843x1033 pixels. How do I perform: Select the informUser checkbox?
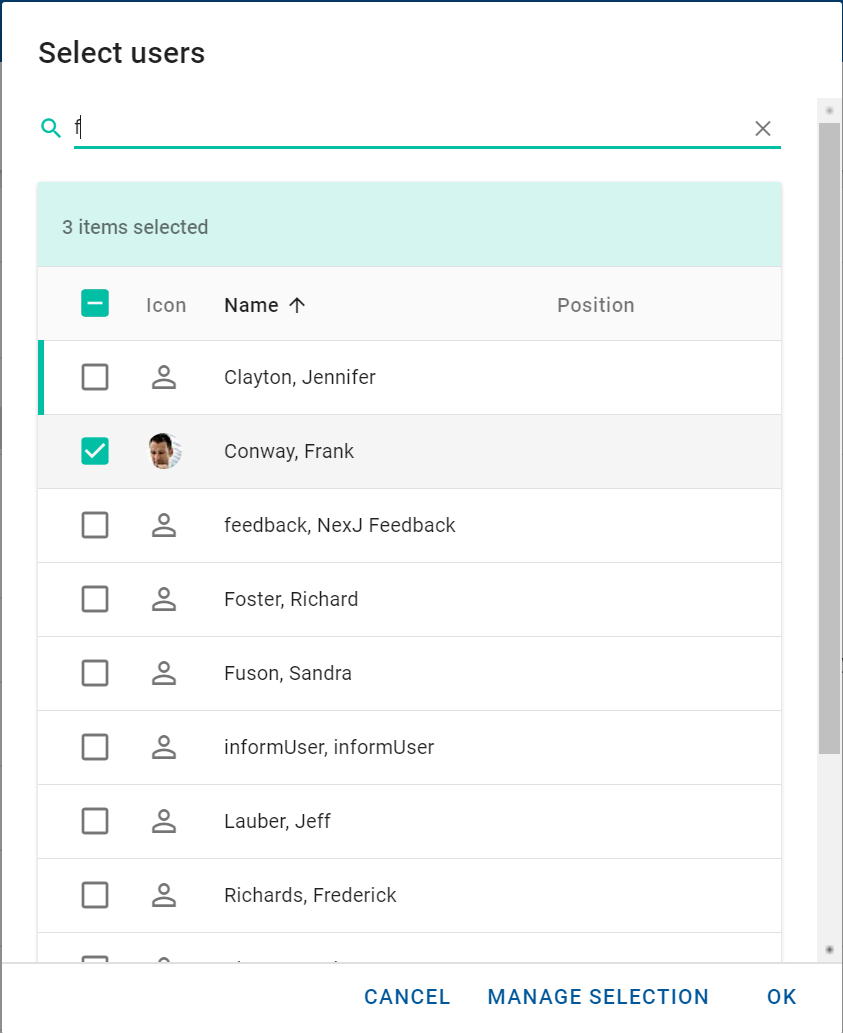tap(95, 747)
